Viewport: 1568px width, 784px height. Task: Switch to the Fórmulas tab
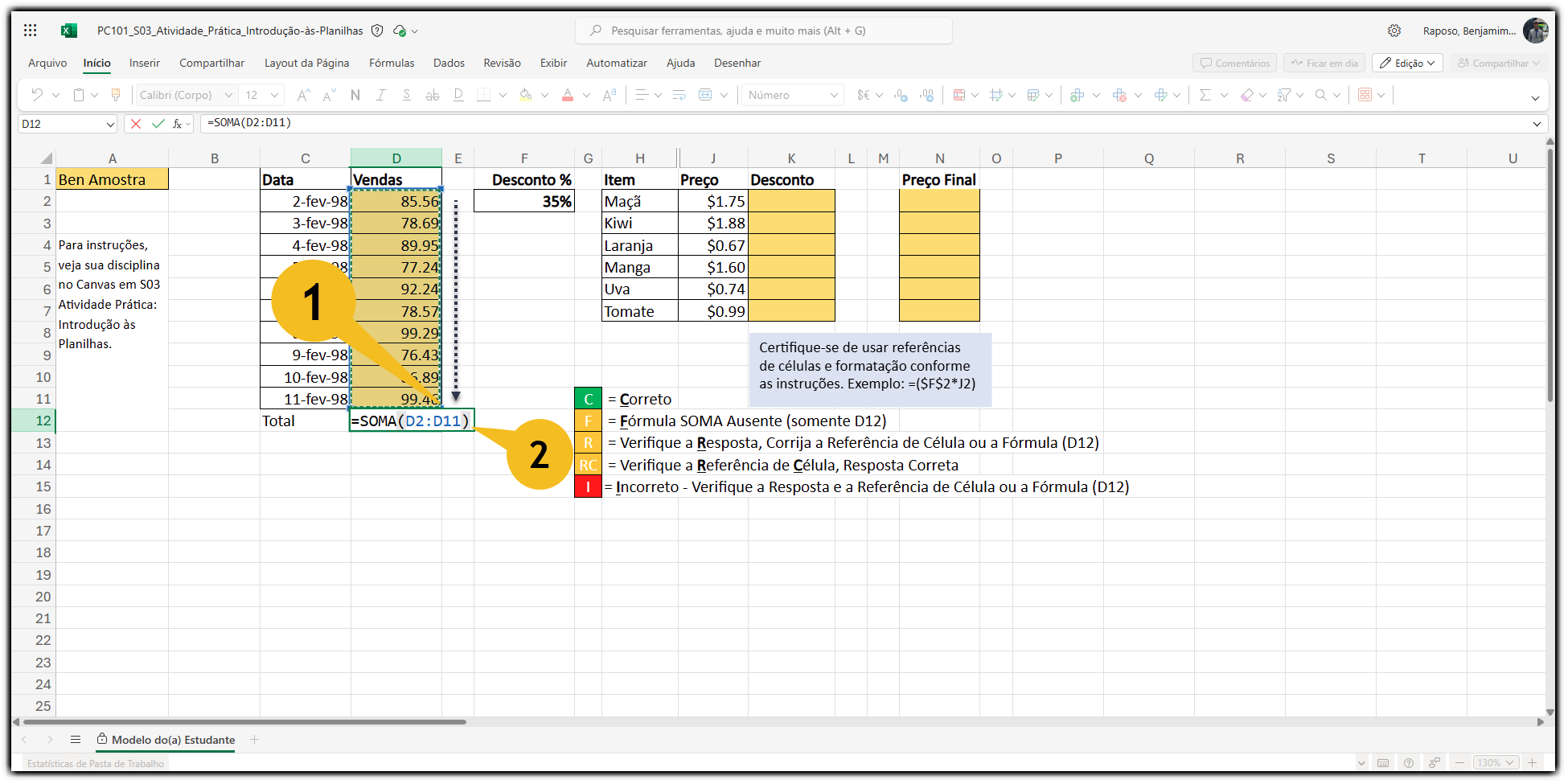(x=392, y=63)
